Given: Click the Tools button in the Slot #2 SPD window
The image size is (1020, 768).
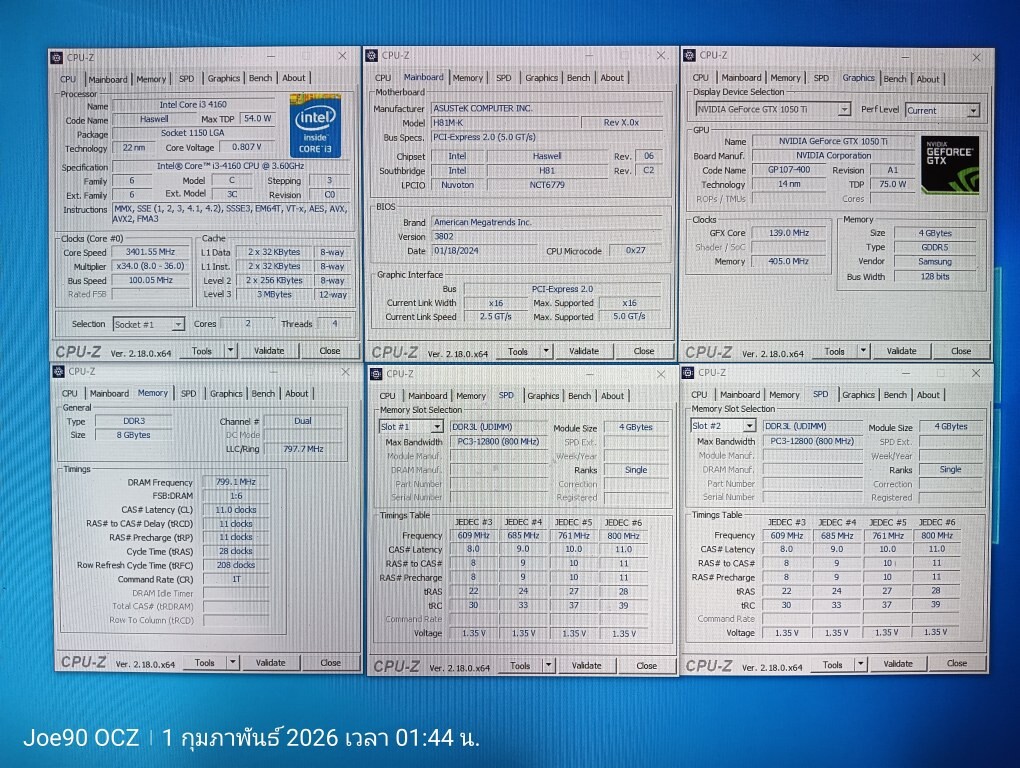Looking at the screenshot, I should 832,664.
